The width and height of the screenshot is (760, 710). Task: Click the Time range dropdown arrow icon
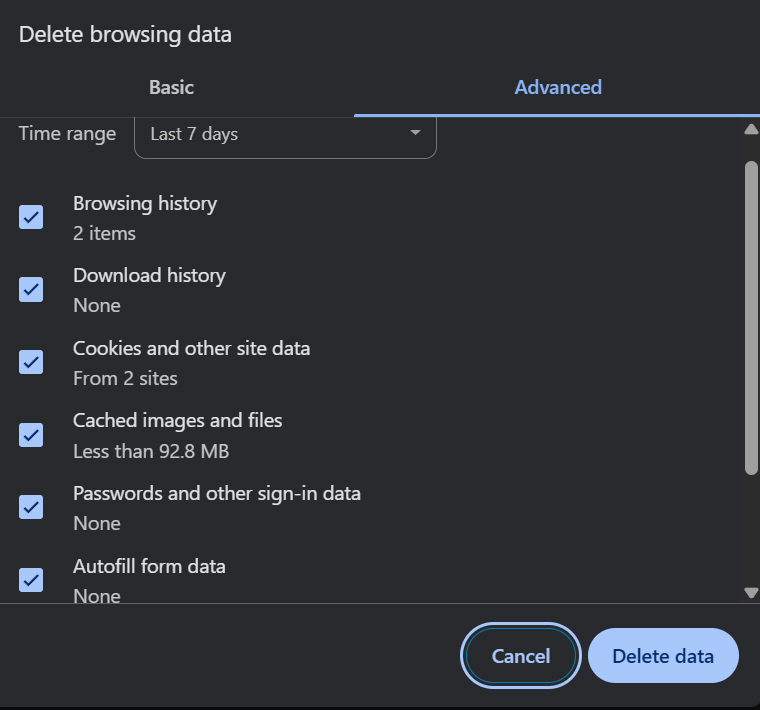pos(415,133)
